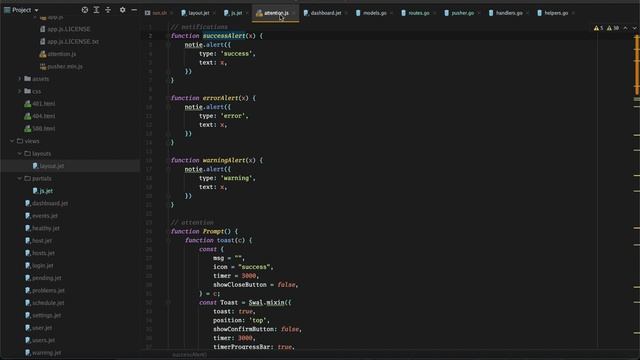Open app.js.LICENSE in project tree

click(x=65, y=29)
